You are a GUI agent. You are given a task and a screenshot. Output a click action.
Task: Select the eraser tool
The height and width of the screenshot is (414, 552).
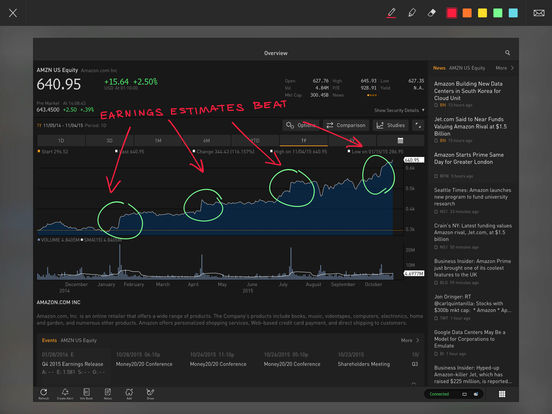point(432,13)
